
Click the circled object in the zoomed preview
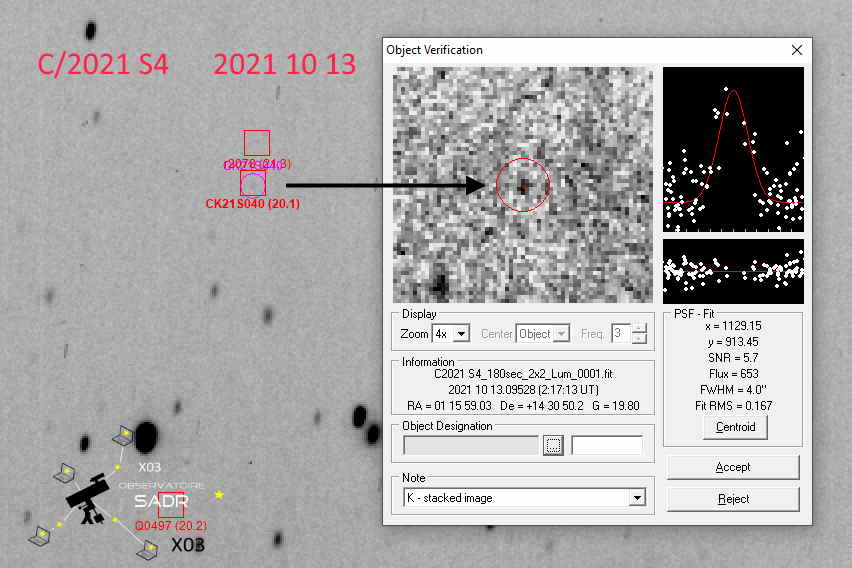[x=523, y=185]
